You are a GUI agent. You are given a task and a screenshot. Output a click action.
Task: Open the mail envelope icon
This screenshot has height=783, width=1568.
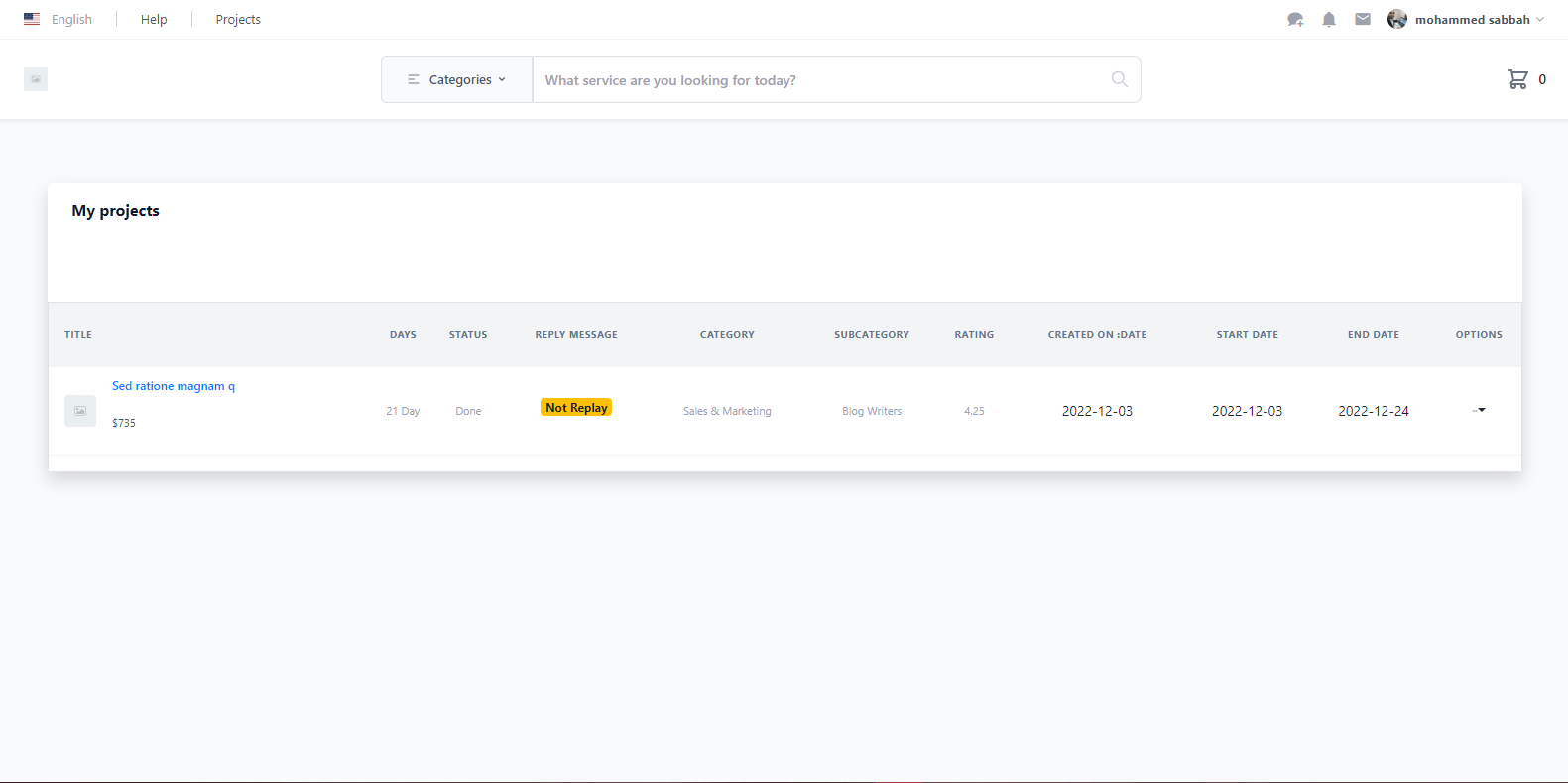(x=1363, y=20)
